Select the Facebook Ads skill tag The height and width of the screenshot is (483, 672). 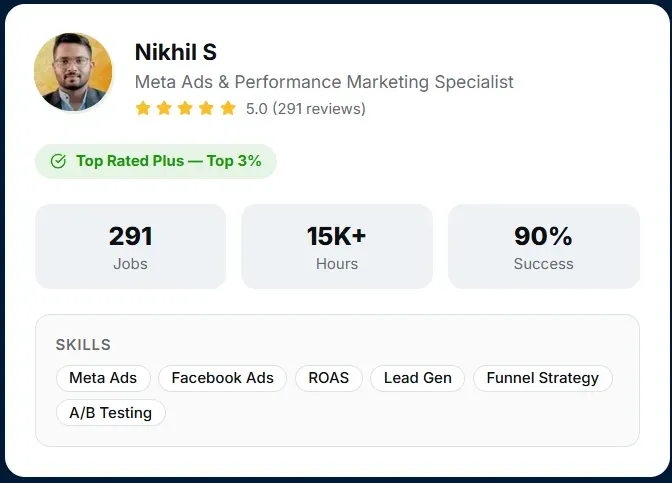click(222, 378)
